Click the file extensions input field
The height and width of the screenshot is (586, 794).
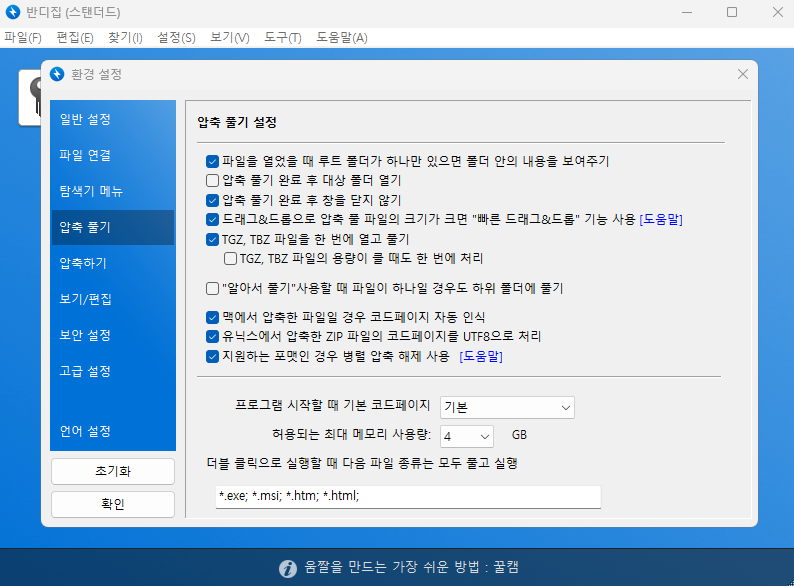pyautogui.click(x=408, y=496)
